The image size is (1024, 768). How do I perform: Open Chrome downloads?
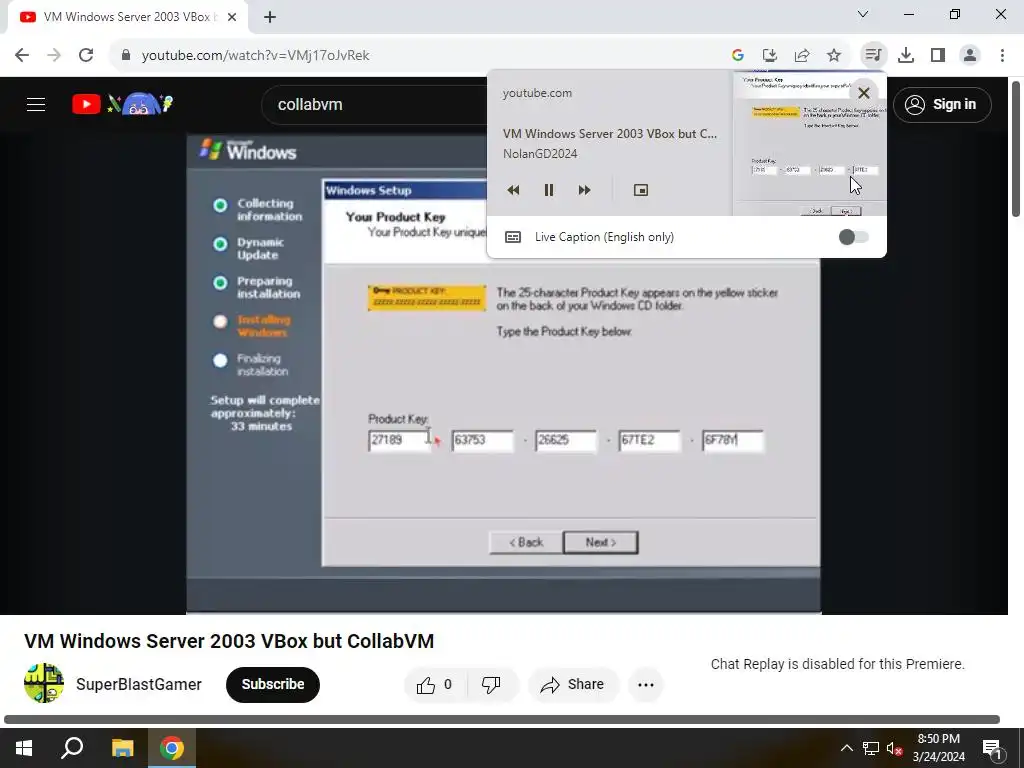pos(906,56)
